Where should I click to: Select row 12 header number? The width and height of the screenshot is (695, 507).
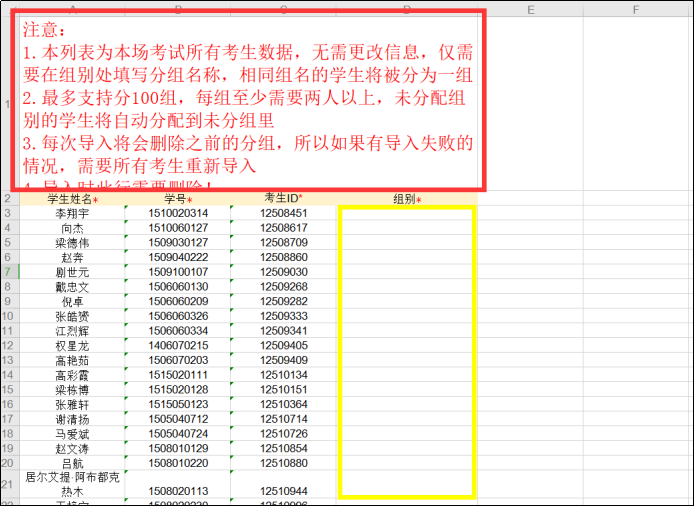8,345
